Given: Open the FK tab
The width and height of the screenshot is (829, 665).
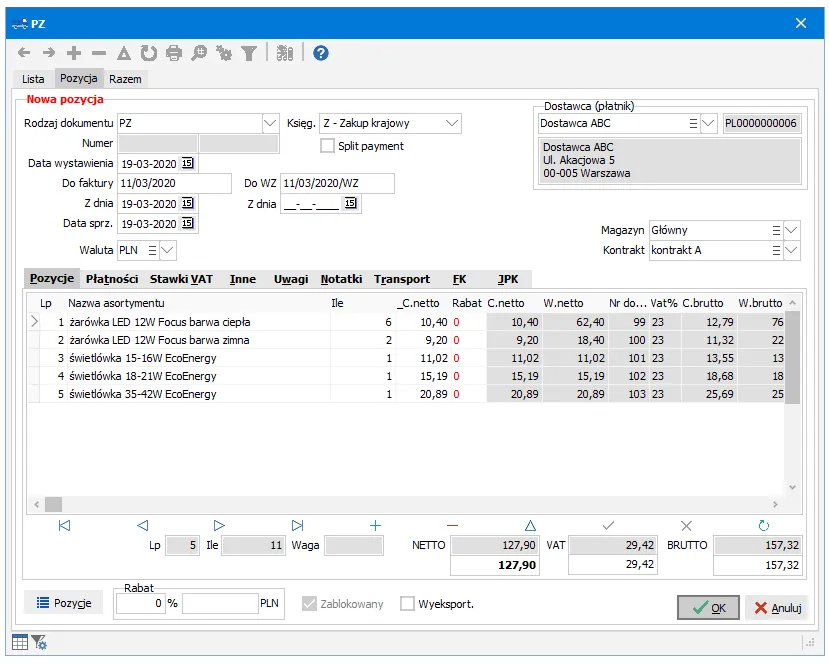Looking at the screenshot, I should click(459, 279).
